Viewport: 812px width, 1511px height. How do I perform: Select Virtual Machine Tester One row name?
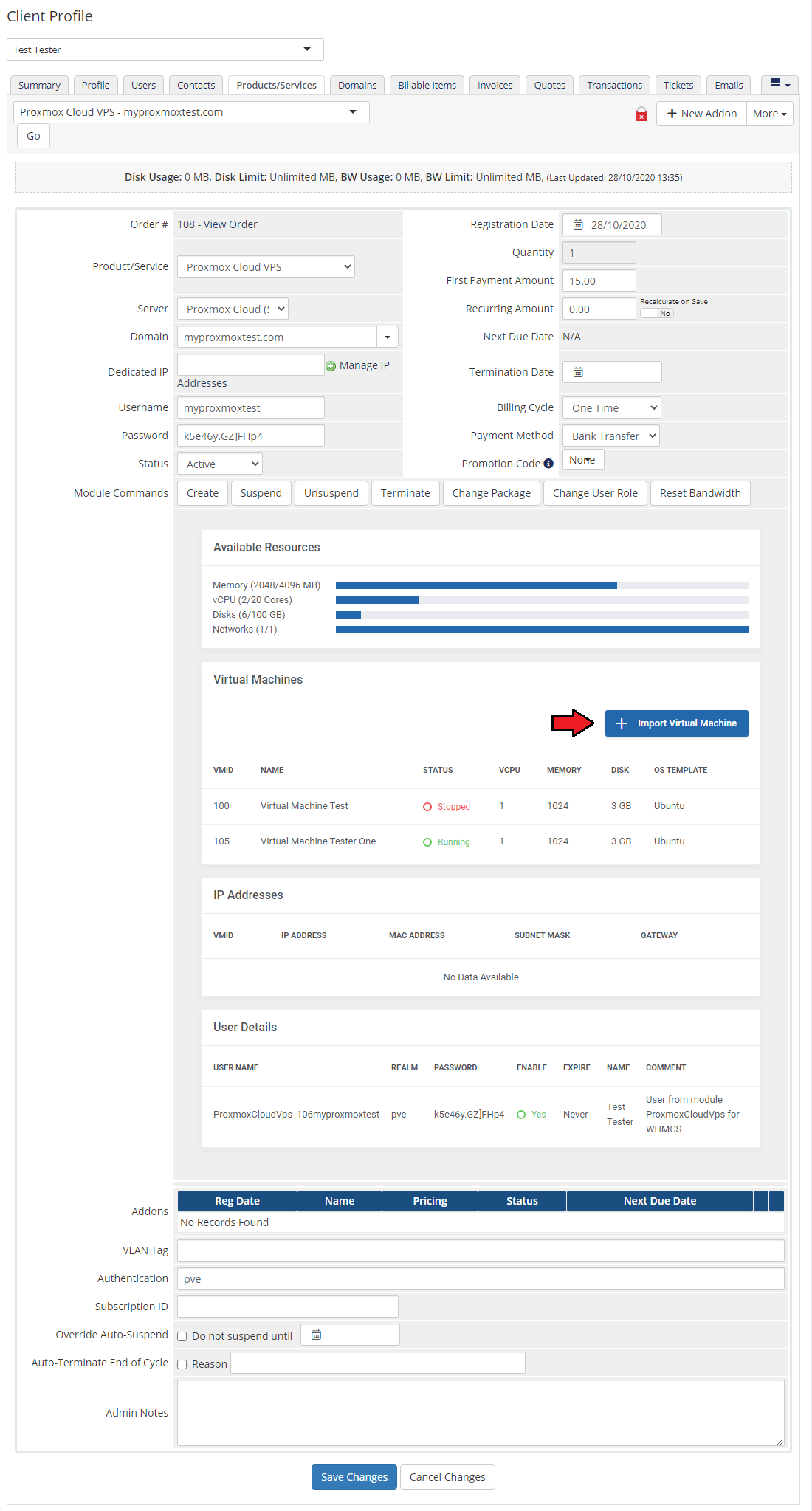coord(318,841)
